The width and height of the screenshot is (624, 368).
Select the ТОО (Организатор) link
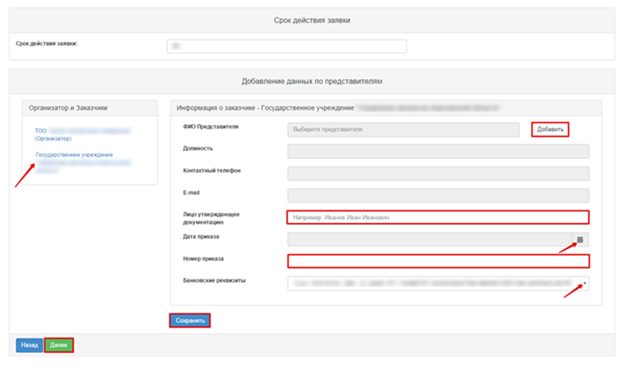tap(83, 134)
